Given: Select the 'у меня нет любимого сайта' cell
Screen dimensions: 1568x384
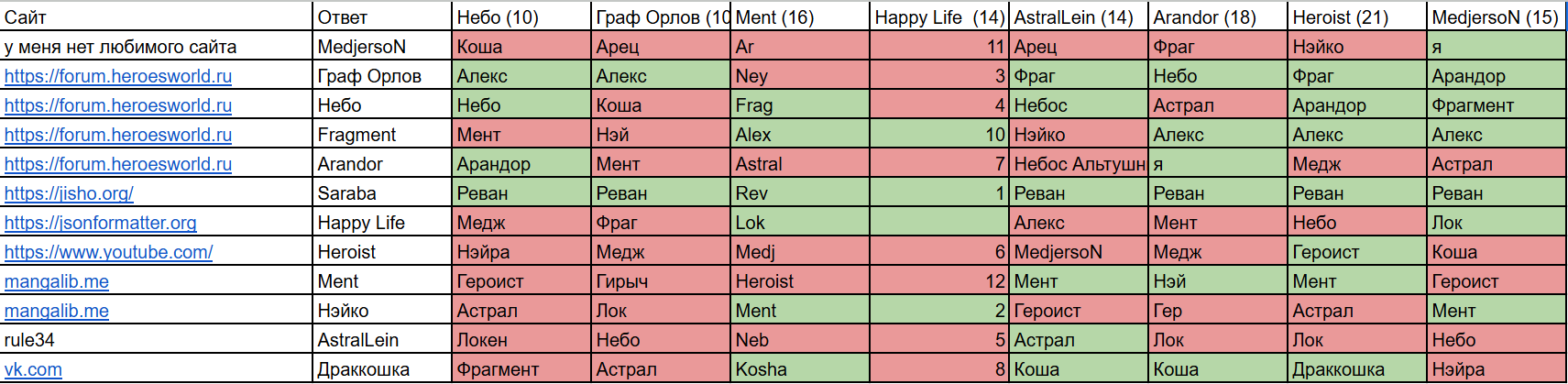Looking at the screenshot, I should [156, 47].
